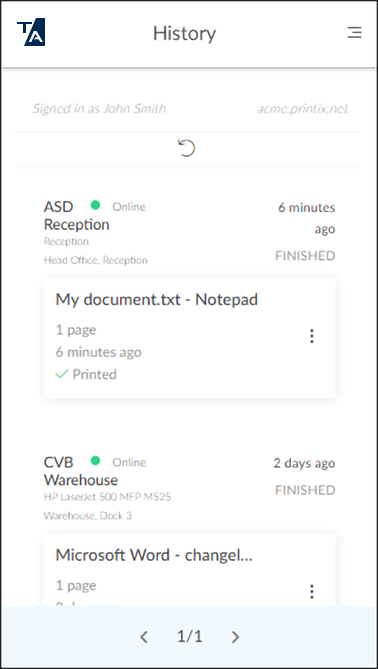378x669 pixels.
Task: Click the ASD Reception online status dot
Action: click(x=96, y=205)
